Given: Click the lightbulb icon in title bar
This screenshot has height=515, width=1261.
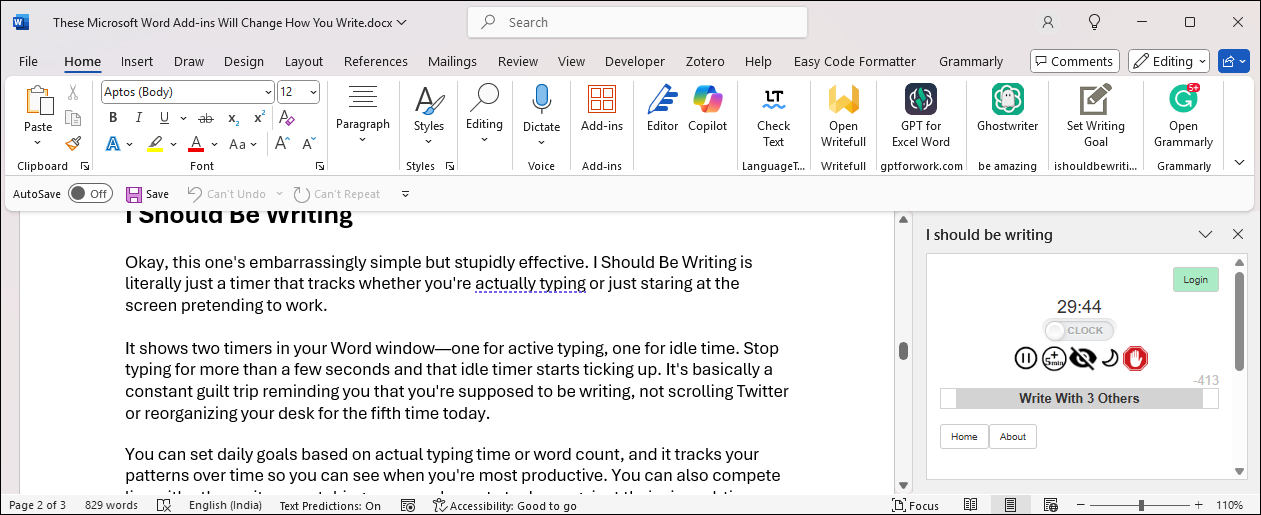Looking at the screenshot, I should click(1094, 22).
